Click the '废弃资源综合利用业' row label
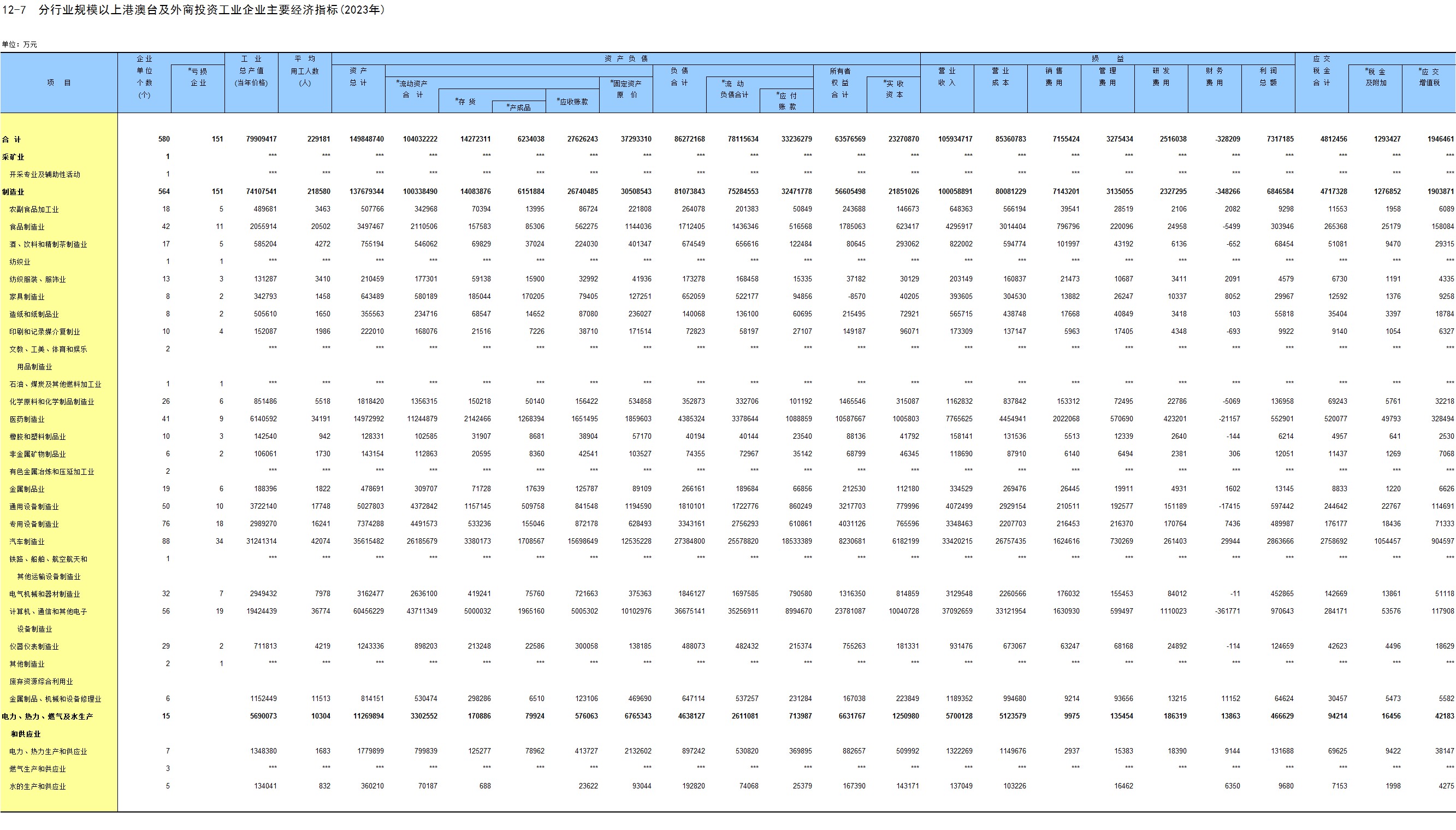This screenshot has height=830, width=1456. 41,681
